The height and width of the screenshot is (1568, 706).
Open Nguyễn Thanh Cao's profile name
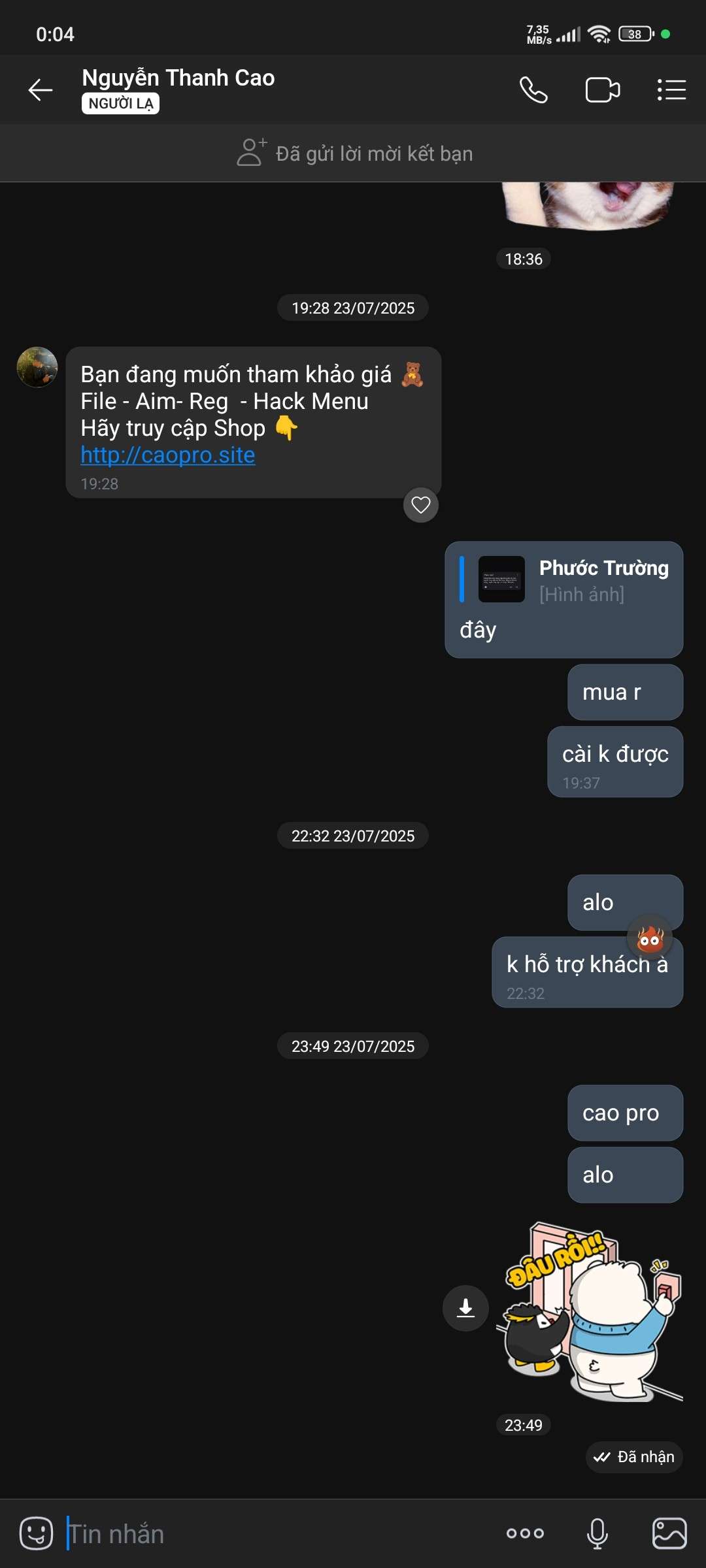point(178,78)
